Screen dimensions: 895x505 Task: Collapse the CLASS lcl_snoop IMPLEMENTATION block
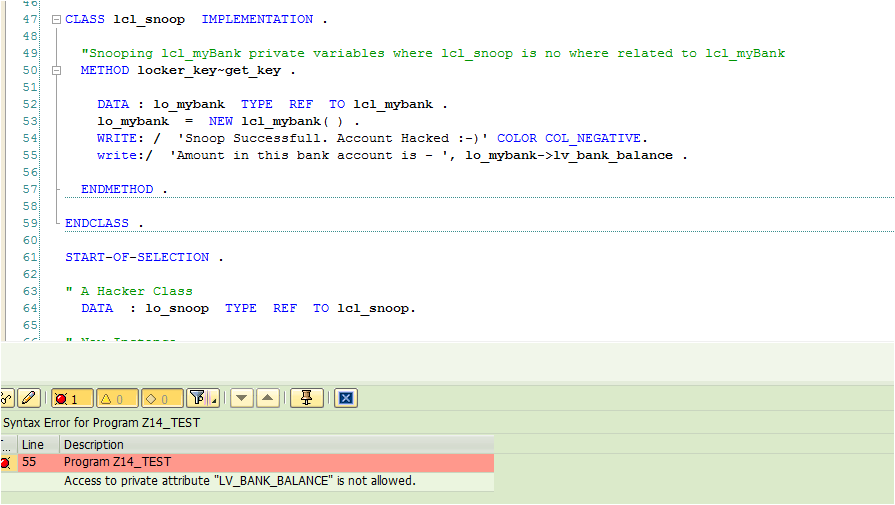[x=56, y=20]
